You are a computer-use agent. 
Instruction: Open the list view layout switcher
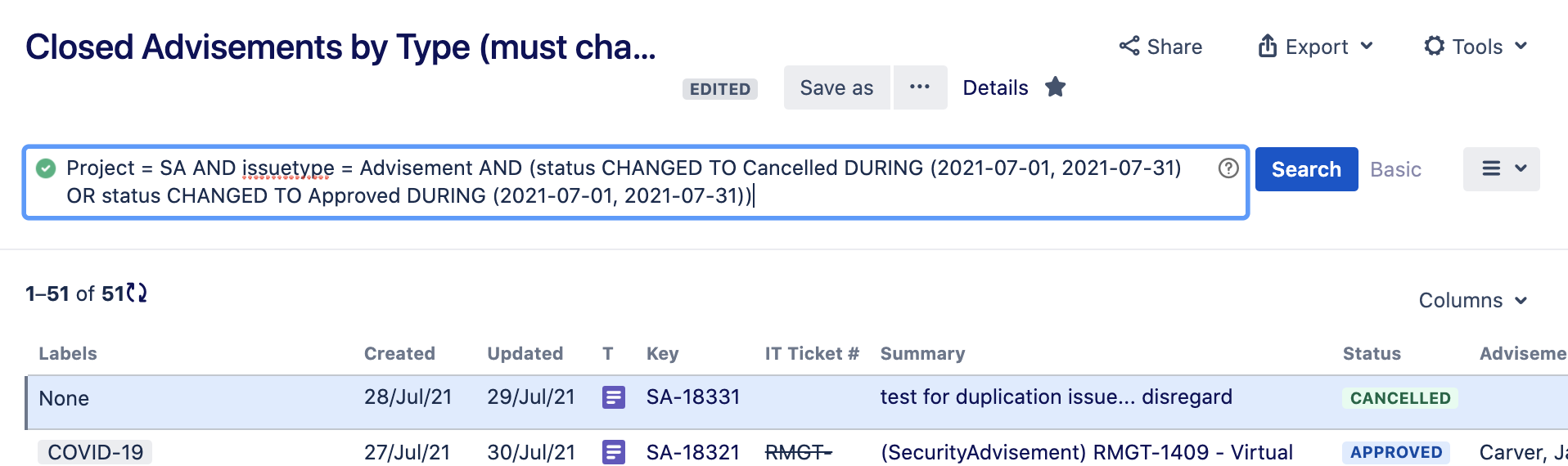coord(1501,169)
